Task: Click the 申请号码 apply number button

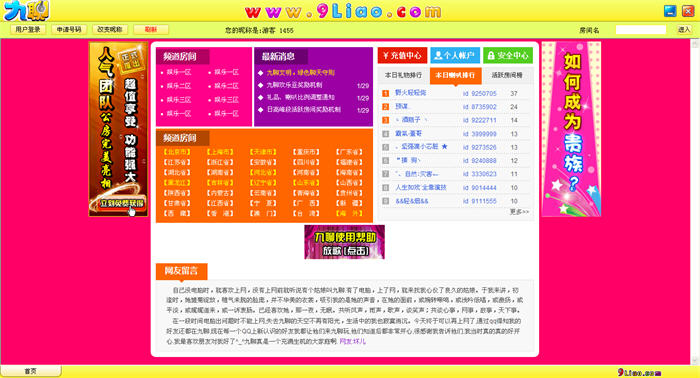Action: pos(69,29)
